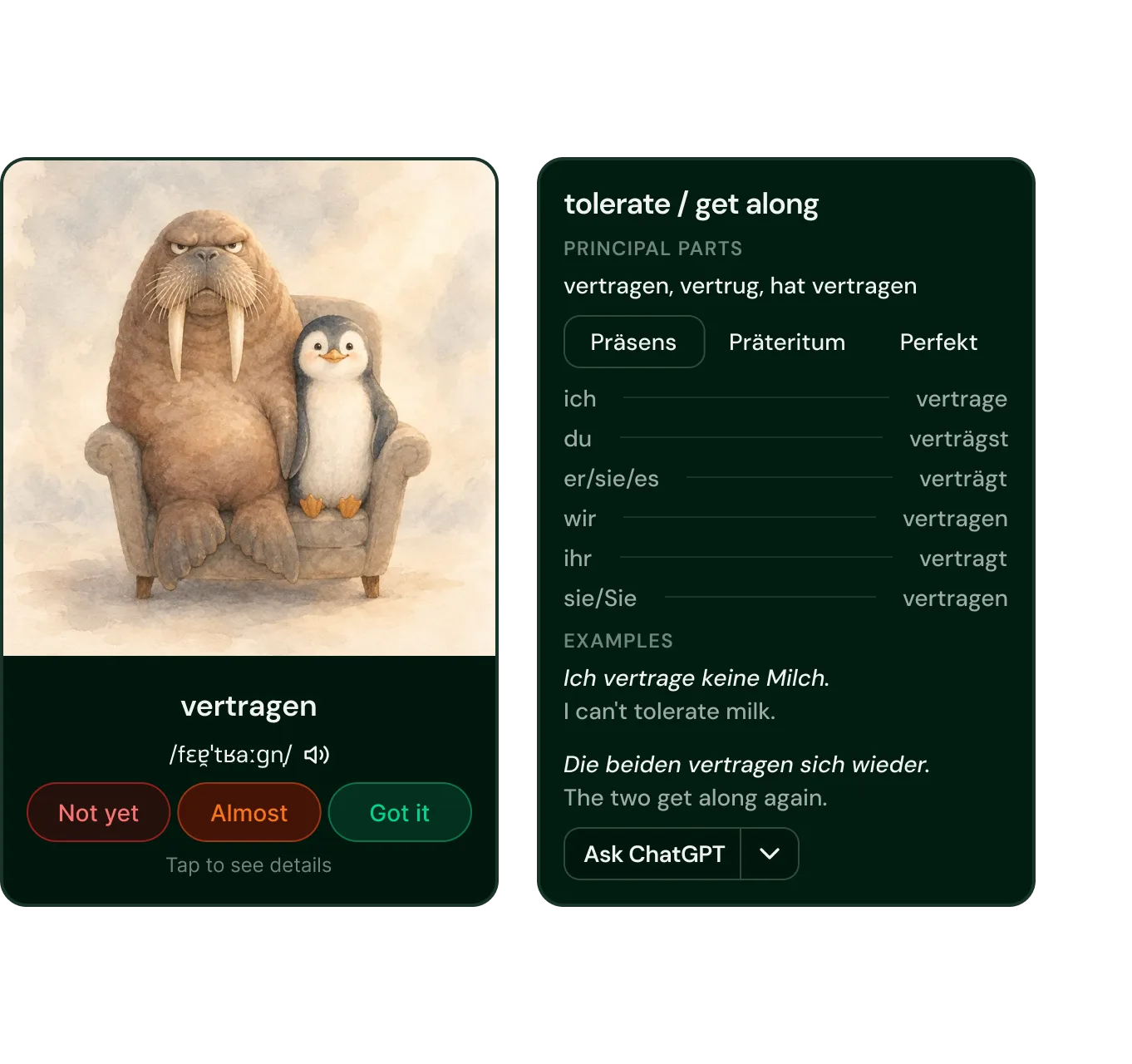1132x1064 pixels.
Task: Click translation I can't tolerate milk.
Action: coord(669,712)
